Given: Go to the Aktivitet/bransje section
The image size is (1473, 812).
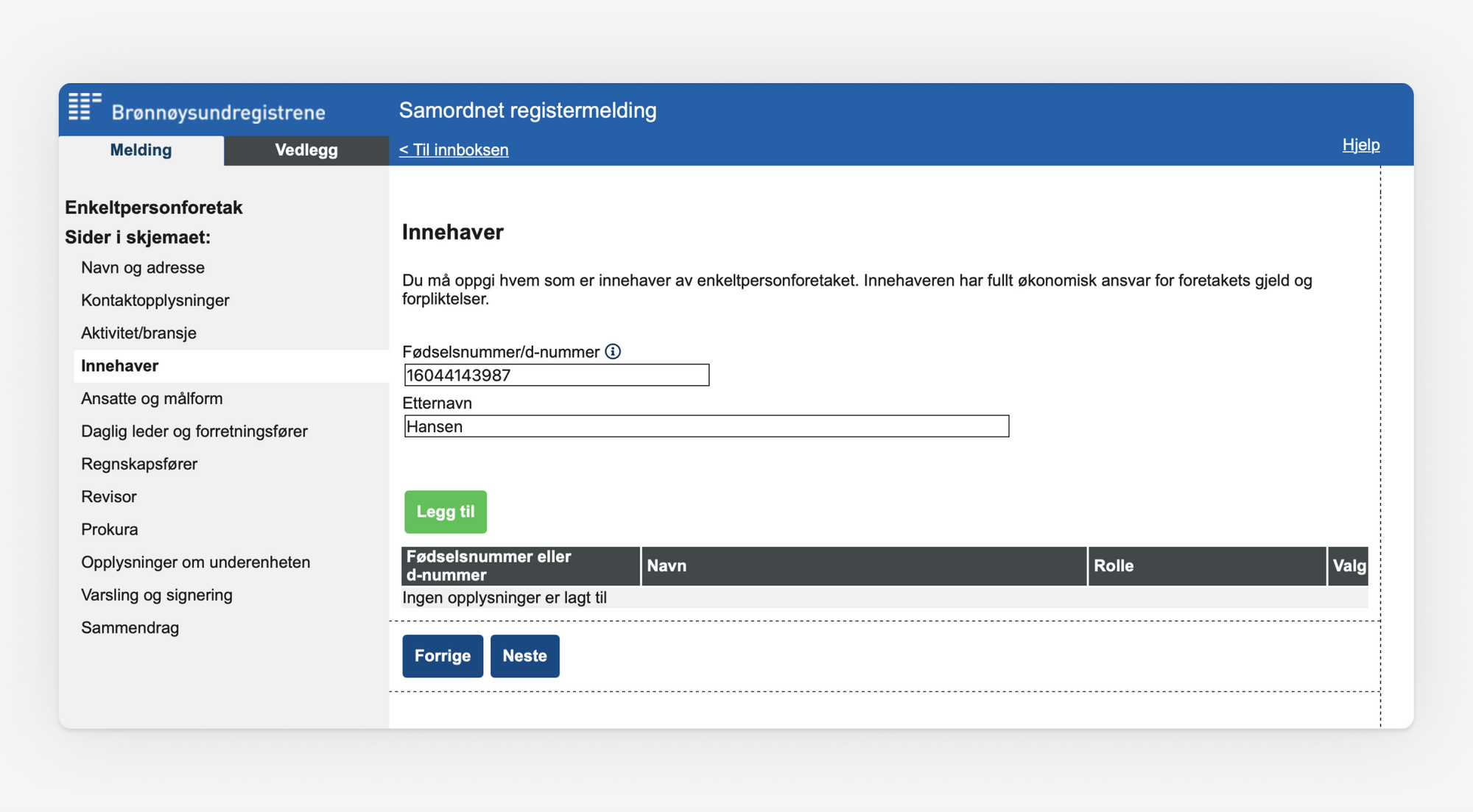Looking at the screenshot, I should coord(138,333).
